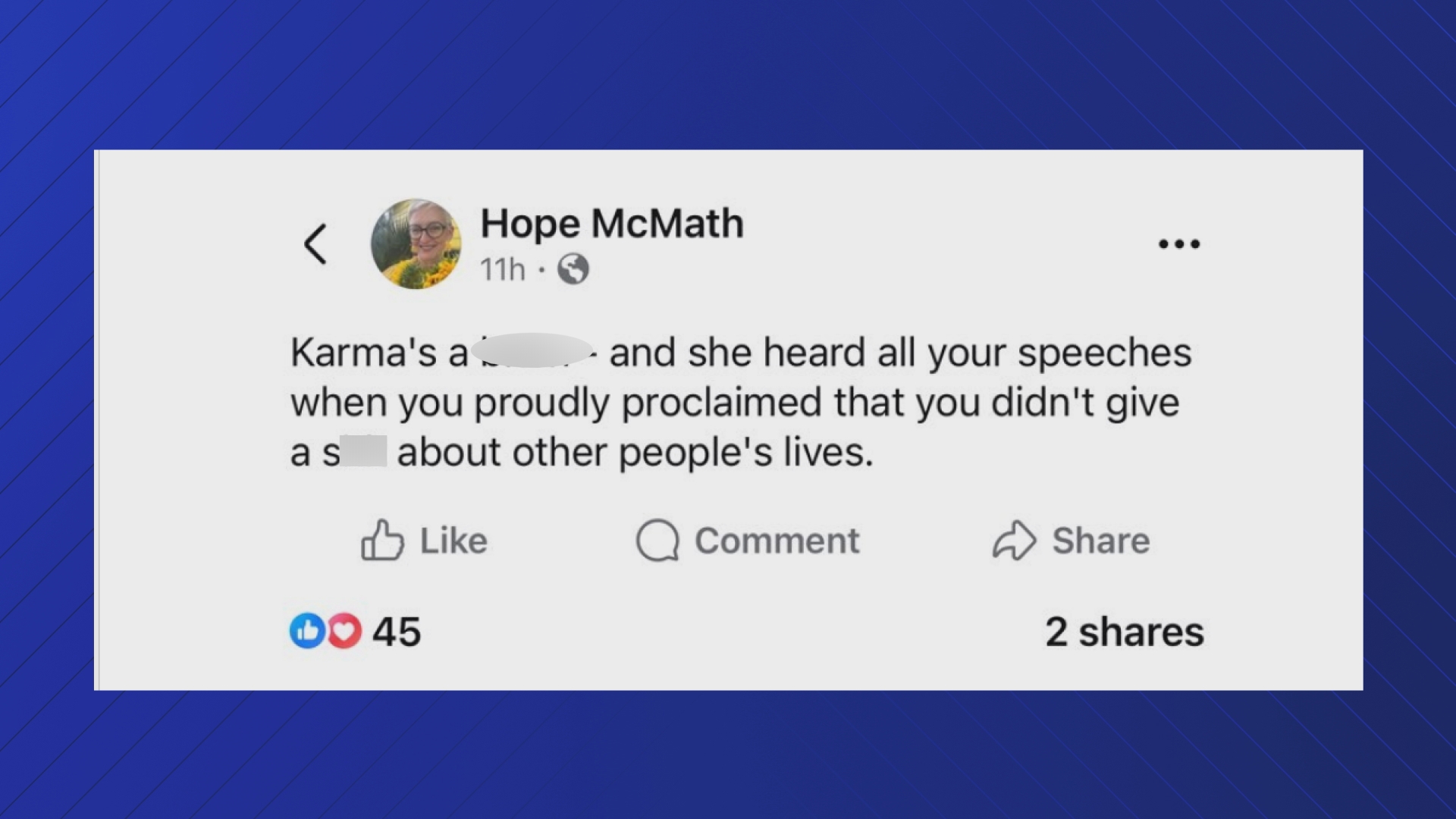This screenshot has height=819, width=1456.
Task: Open reactions list by clicking 45
Action: (395, 629)
